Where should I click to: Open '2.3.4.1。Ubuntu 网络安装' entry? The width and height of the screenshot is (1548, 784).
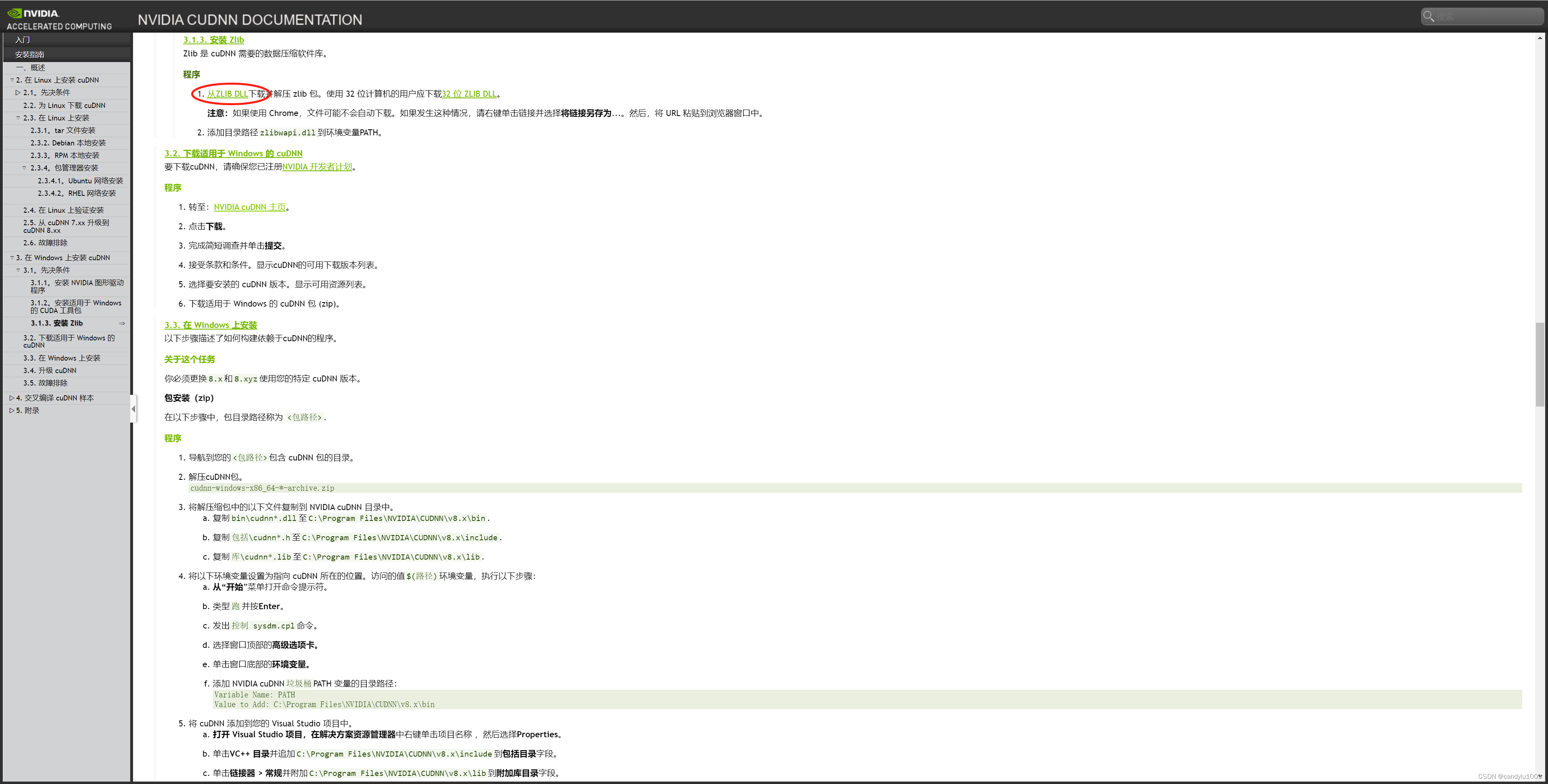click(81, 181)
